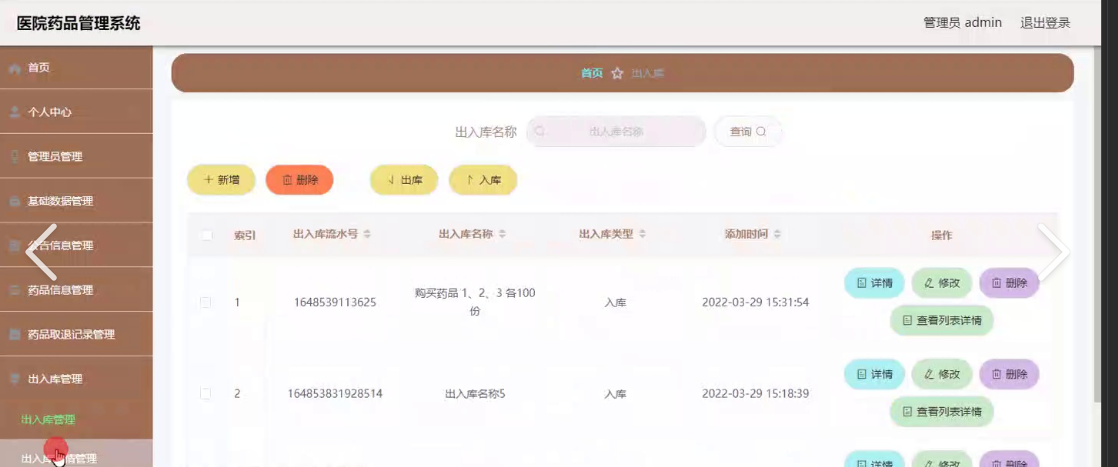This screenshot has height=467, width=1118.
Task: Click the 操作 column header
Action: pyautogui.click(x=941, y=235)
